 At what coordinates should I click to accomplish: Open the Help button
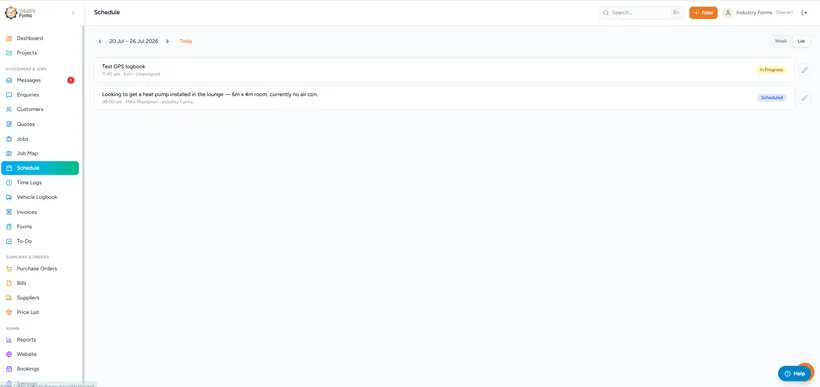click(794, 374)
